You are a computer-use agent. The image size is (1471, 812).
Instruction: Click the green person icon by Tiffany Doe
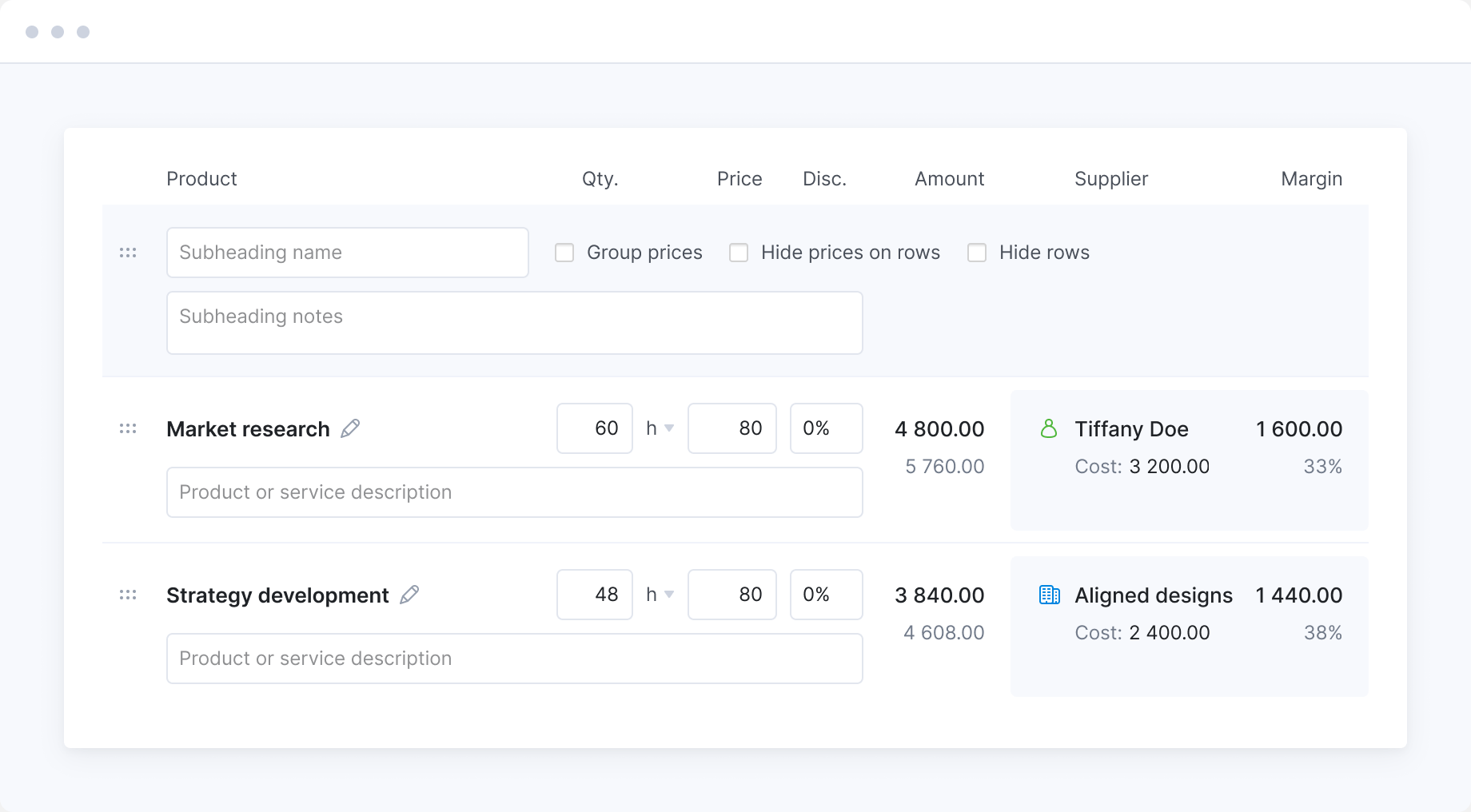pos(1049,429)
